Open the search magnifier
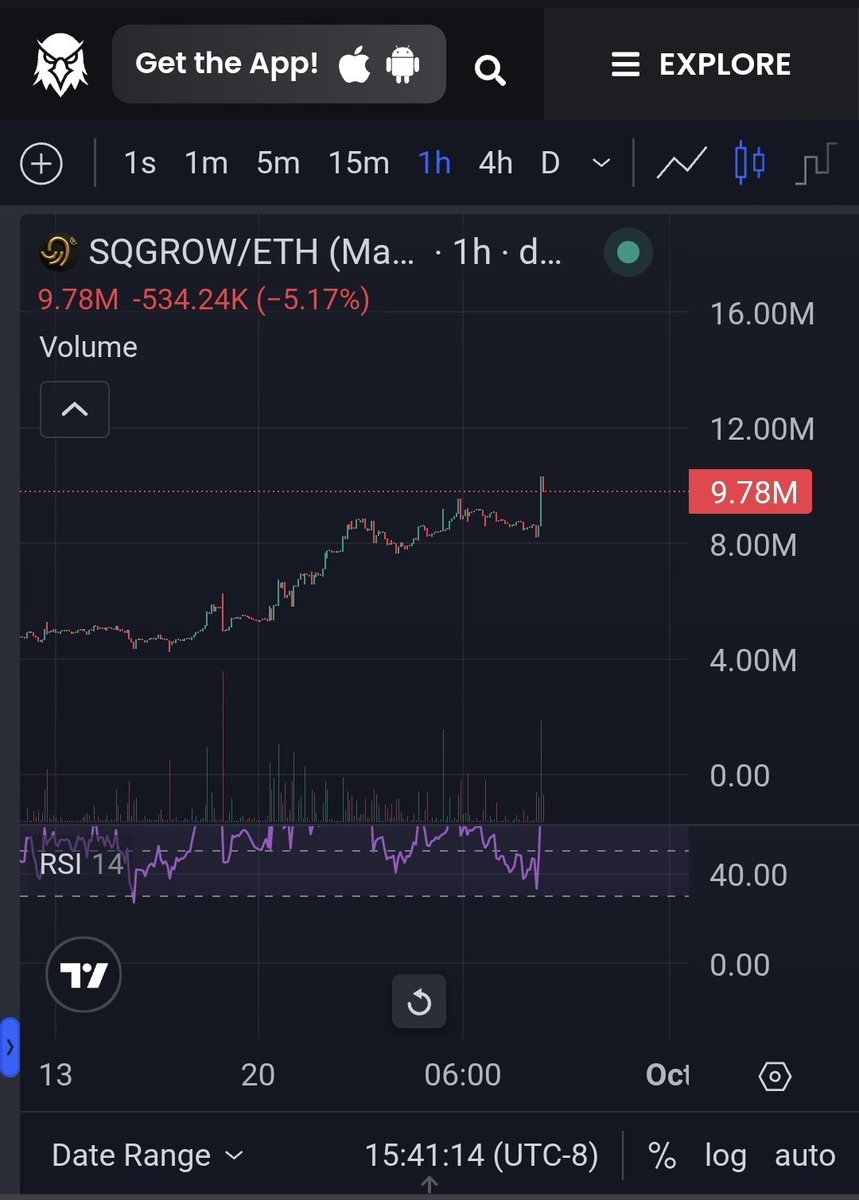This screenshot has width=859, height=1200. coord(490,70)
